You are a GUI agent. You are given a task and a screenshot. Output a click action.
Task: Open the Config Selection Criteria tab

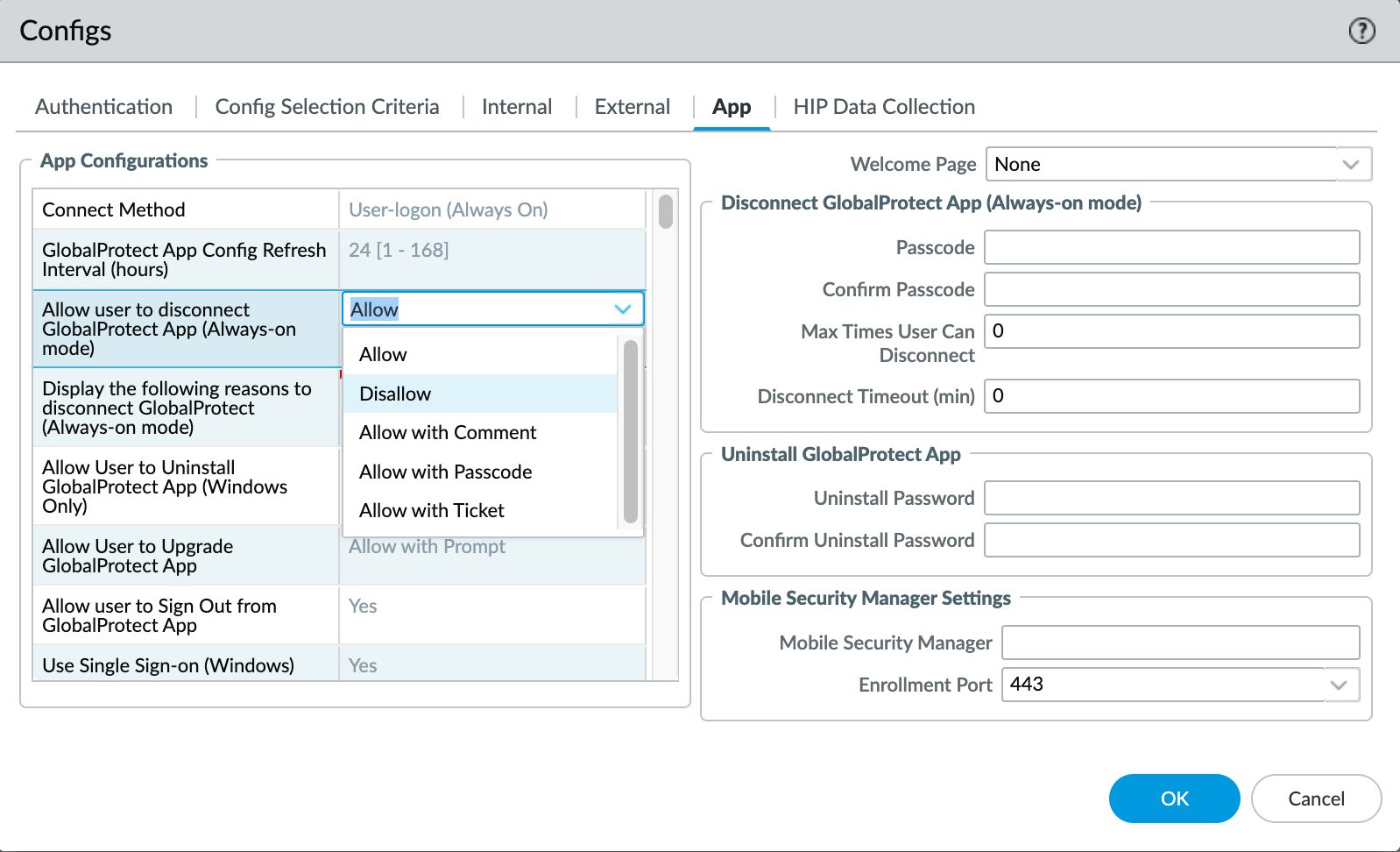[x=327, y=107]
